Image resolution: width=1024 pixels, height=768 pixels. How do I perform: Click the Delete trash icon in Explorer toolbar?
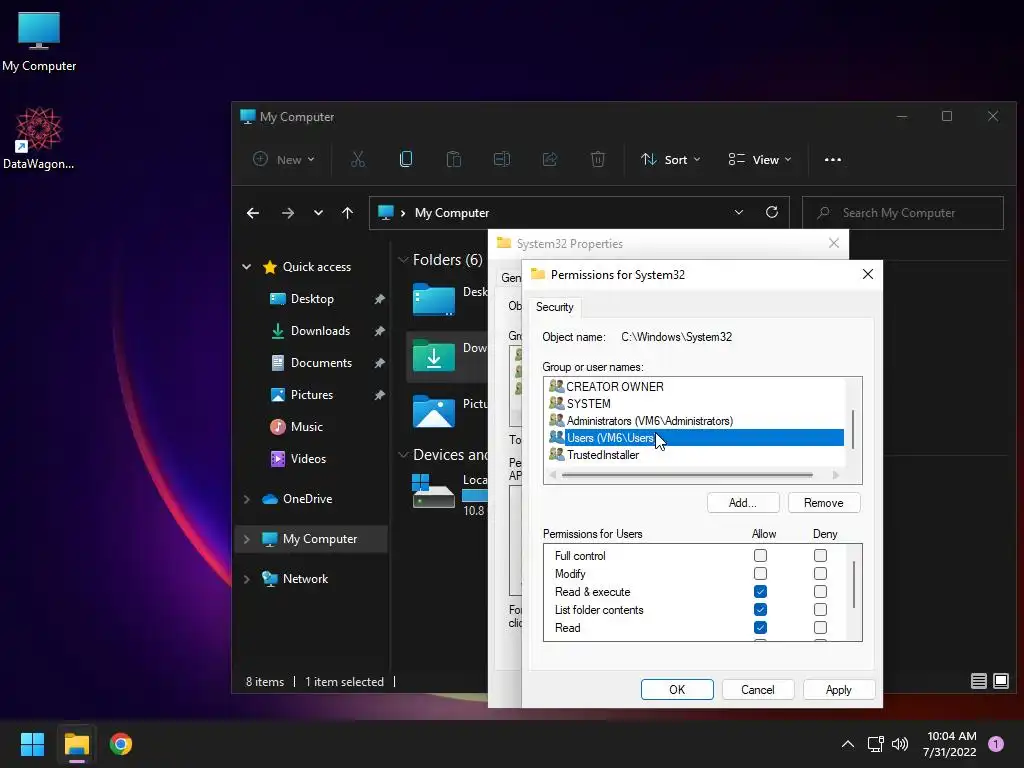598,159
